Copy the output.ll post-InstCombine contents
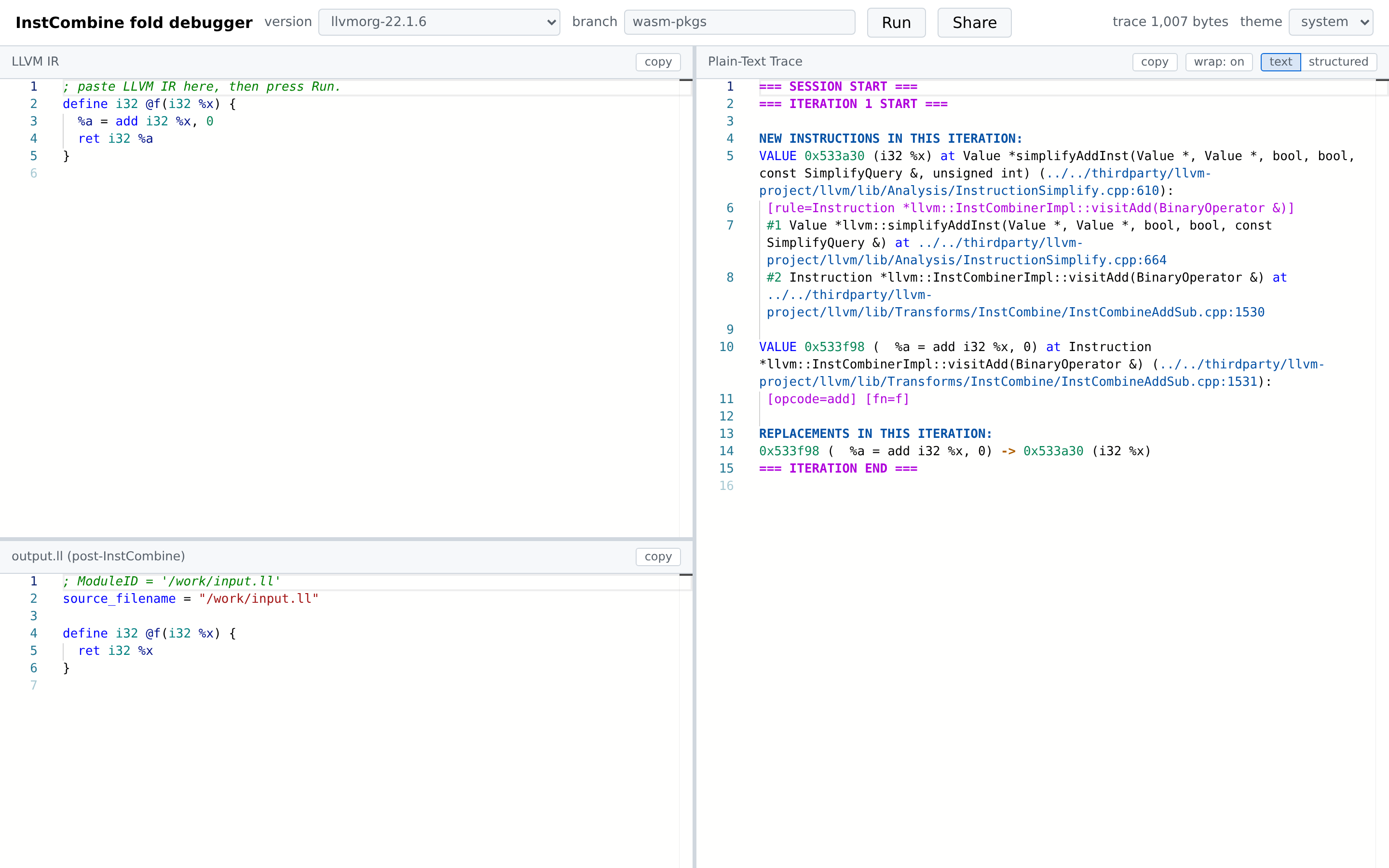 click(x=658, y=557)
